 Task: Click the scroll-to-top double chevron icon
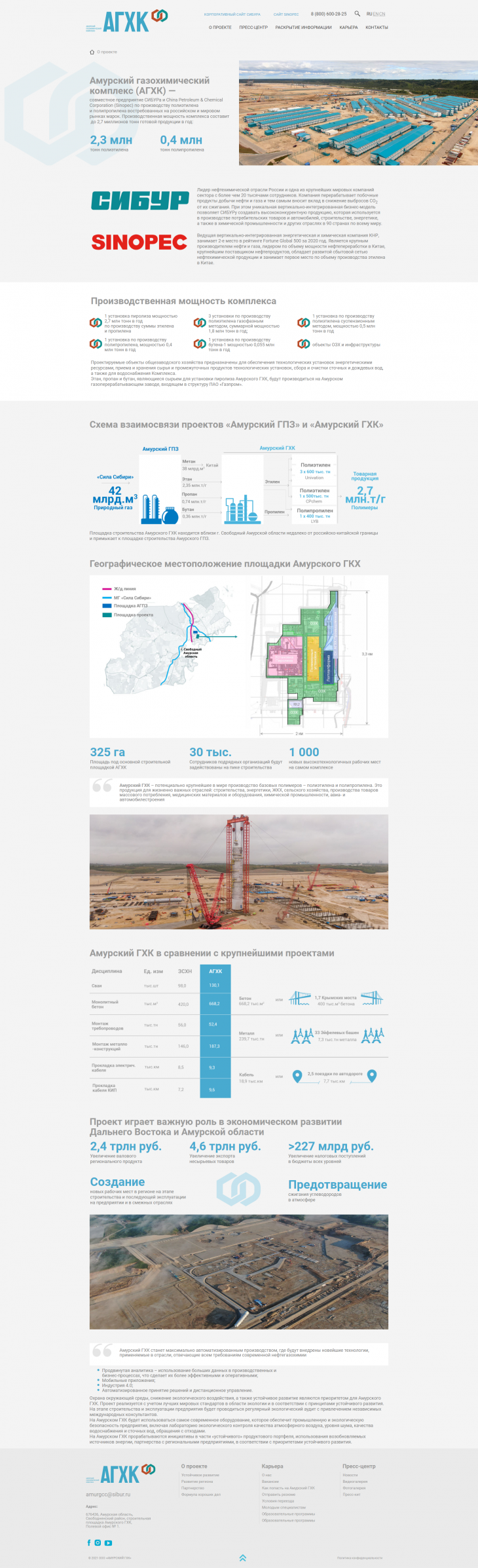(242, 1558)
